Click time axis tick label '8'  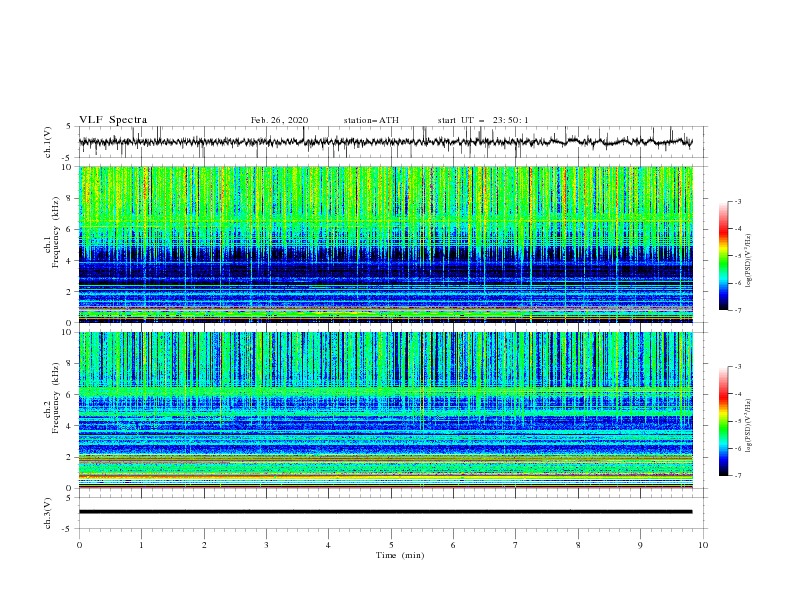point(578,545)
